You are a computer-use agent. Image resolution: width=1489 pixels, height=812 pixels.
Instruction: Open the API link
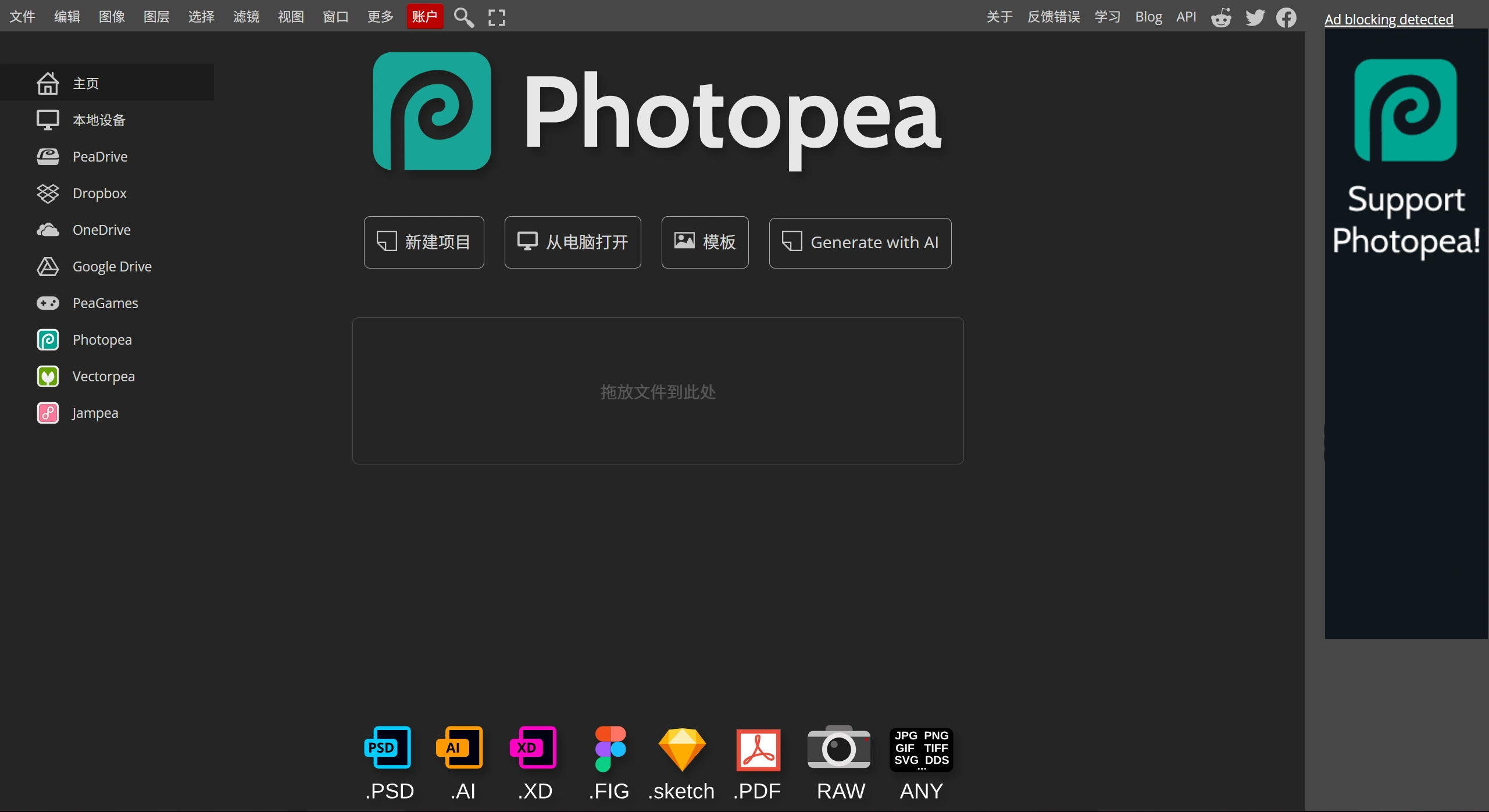click(x=1186, y=17)
